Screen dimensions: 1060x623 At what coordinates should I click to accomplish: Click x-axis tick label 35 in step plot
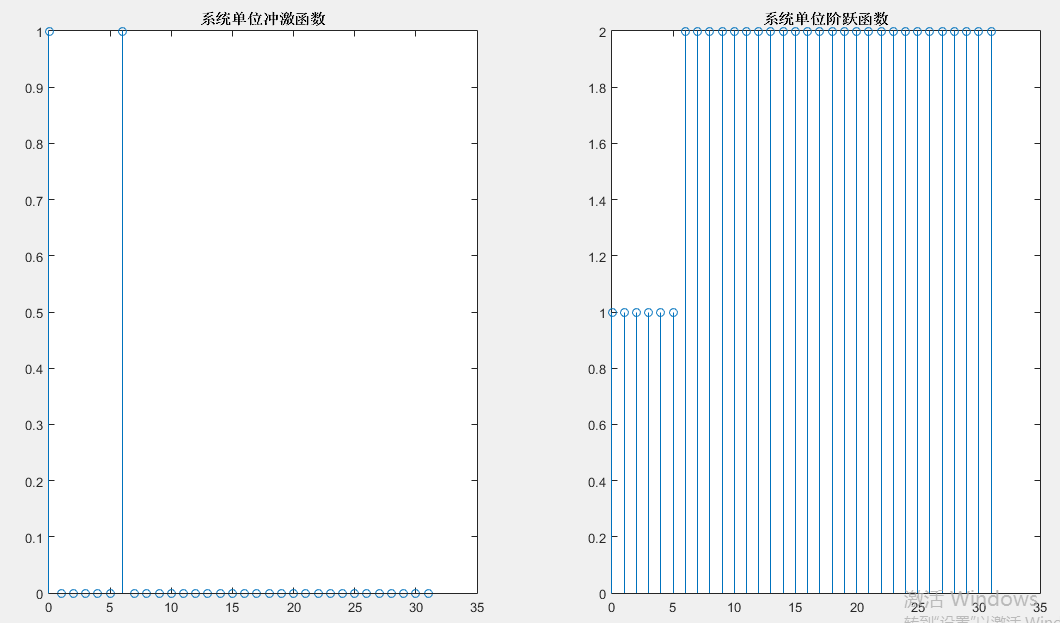pos(1040,608)
